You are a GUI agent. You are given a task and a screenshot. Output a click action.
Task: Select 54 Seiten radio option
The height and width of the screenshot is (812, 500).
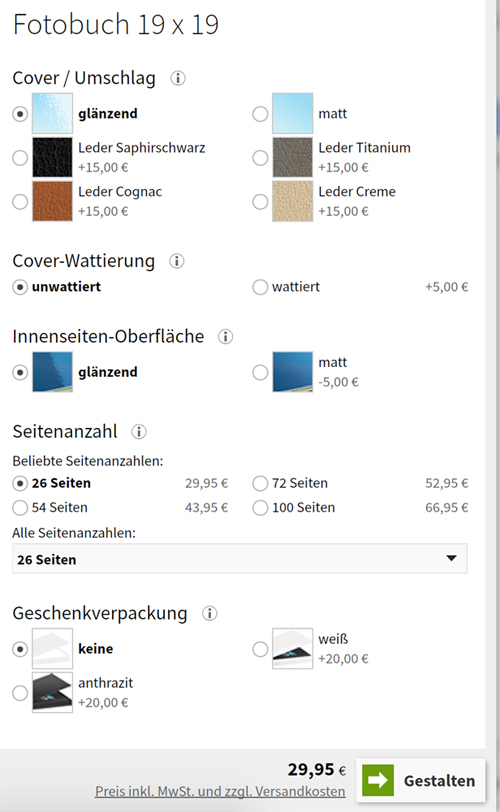tap(20, 508)
